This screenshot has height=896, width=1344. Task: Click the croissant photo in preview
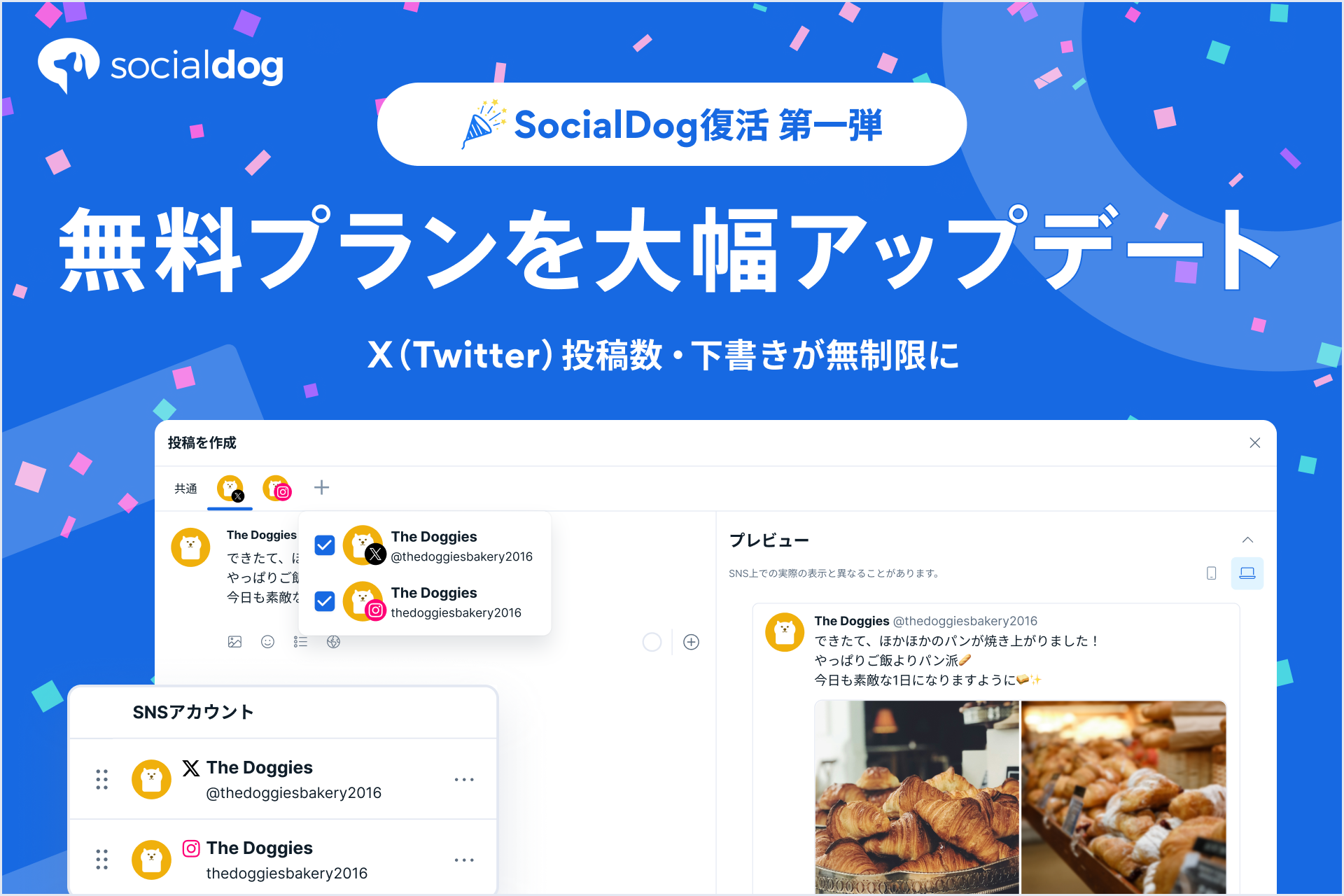[916, 797]
